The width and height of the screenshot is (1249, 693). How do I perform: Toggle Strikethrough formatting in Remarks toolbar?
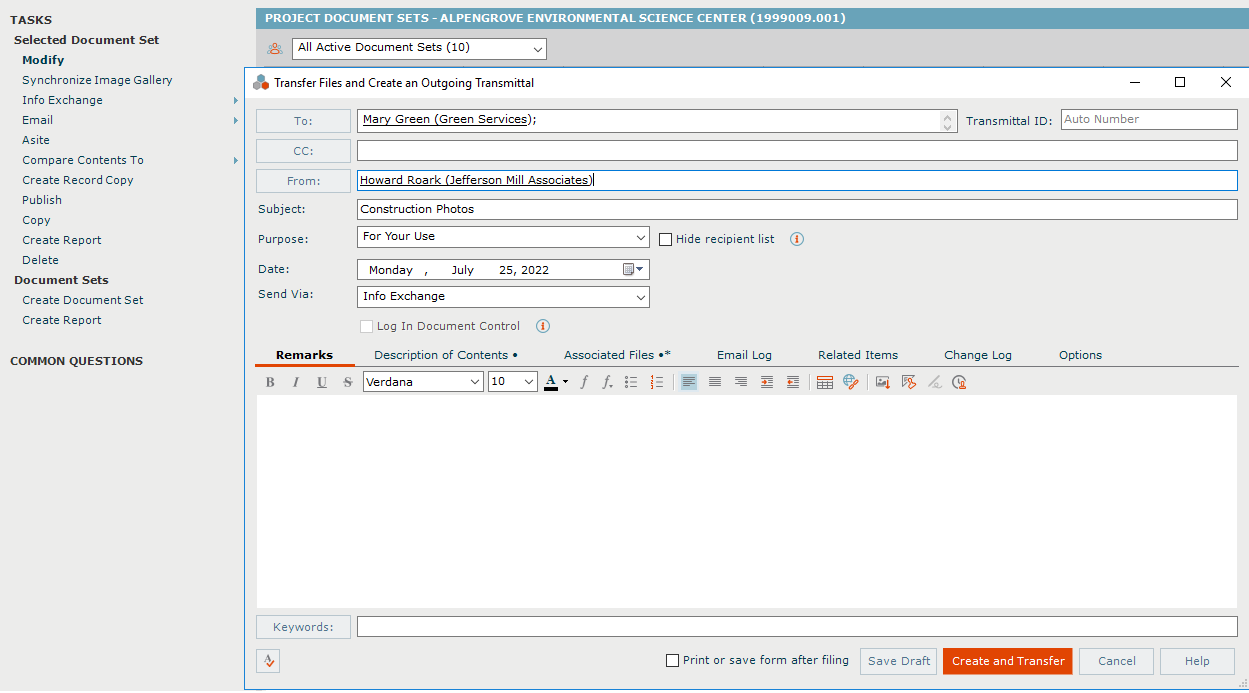(x=348, y=382)
